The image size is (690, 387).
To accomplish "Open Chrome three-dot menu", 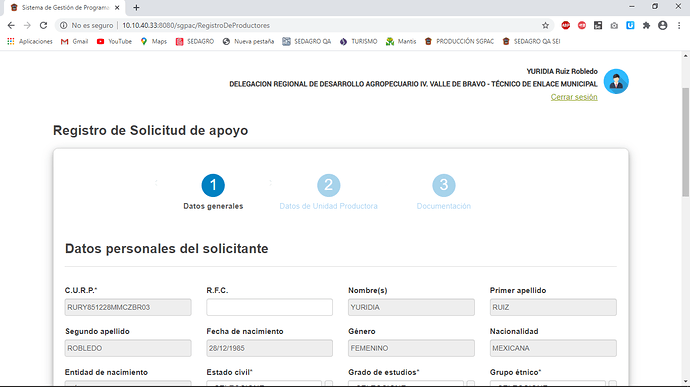I will pos(679,26).
